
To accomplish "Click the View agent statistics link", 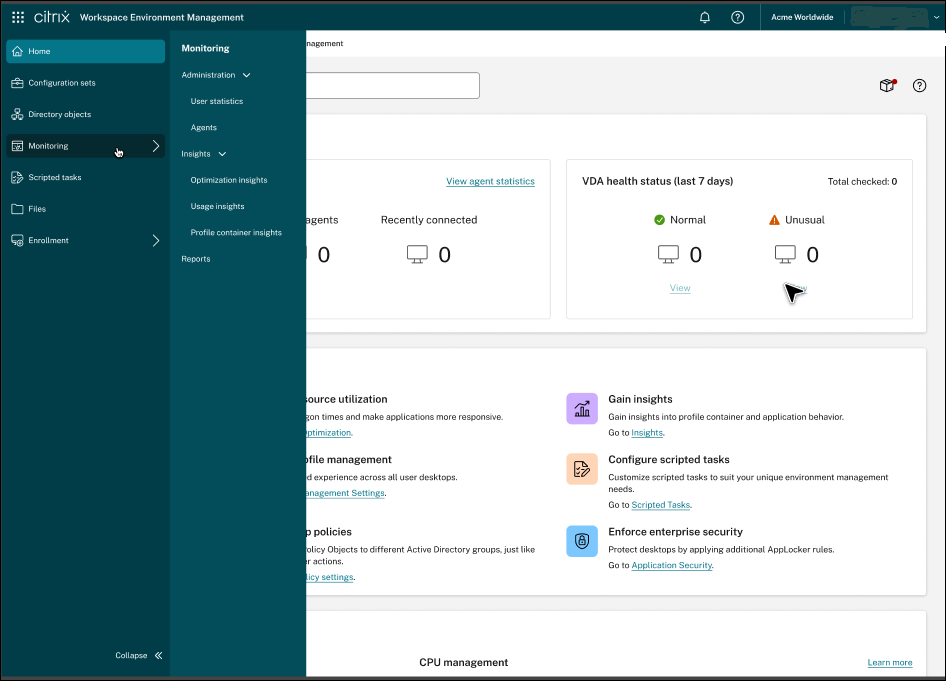I will coord(490,181).
